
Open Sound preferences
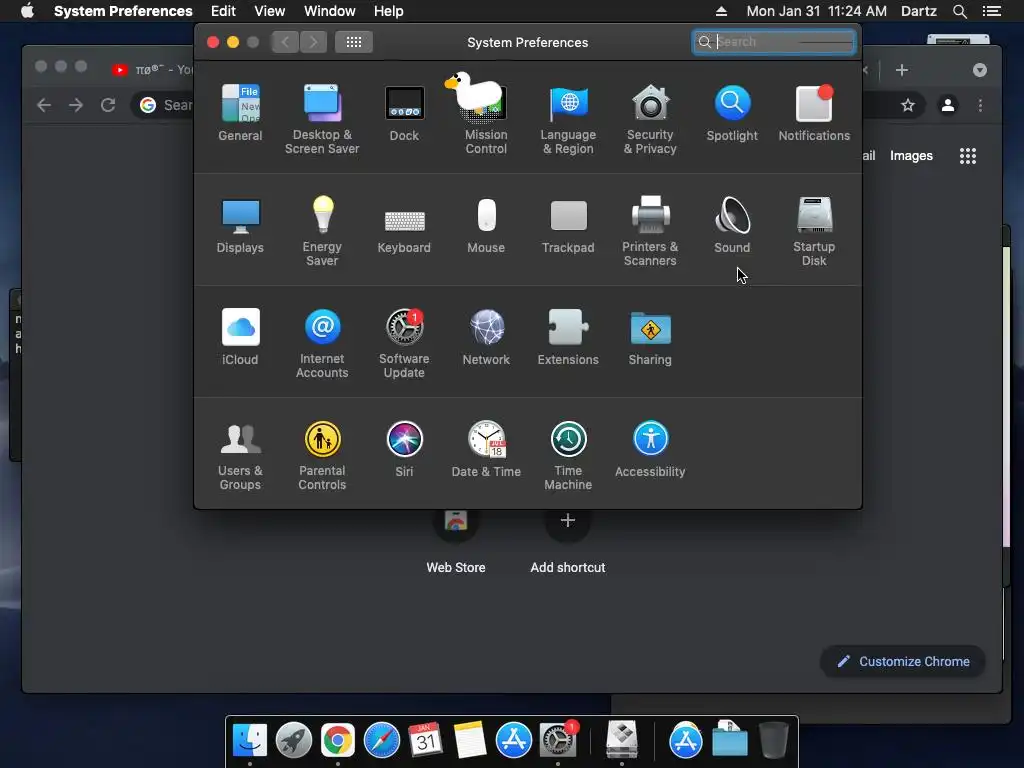tap(732, 225)
